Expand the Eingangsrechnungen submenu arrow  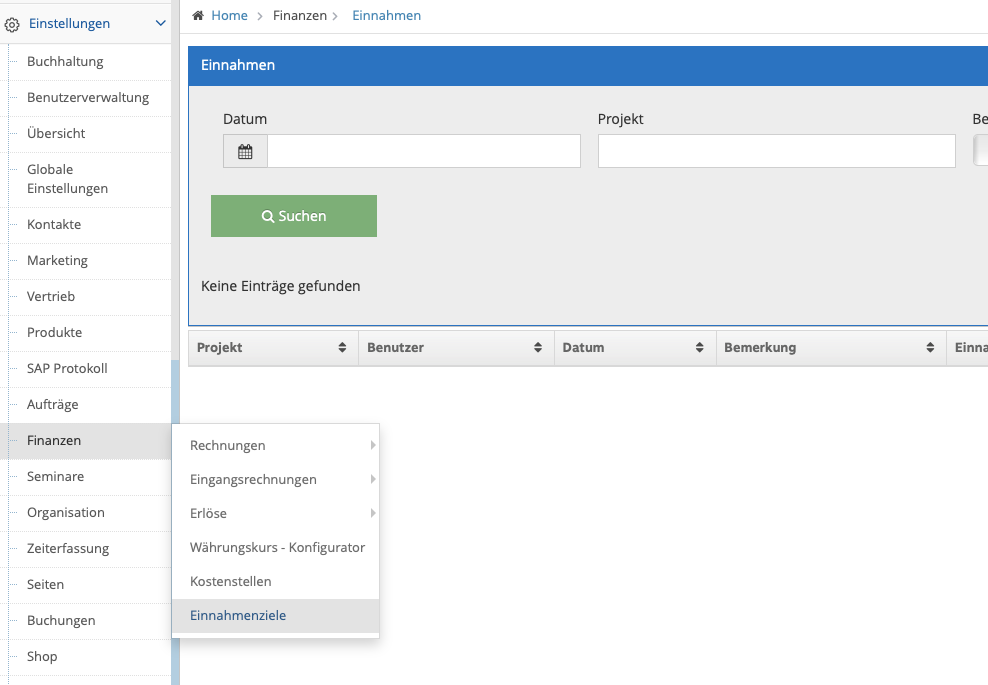(x=373, y=479)
